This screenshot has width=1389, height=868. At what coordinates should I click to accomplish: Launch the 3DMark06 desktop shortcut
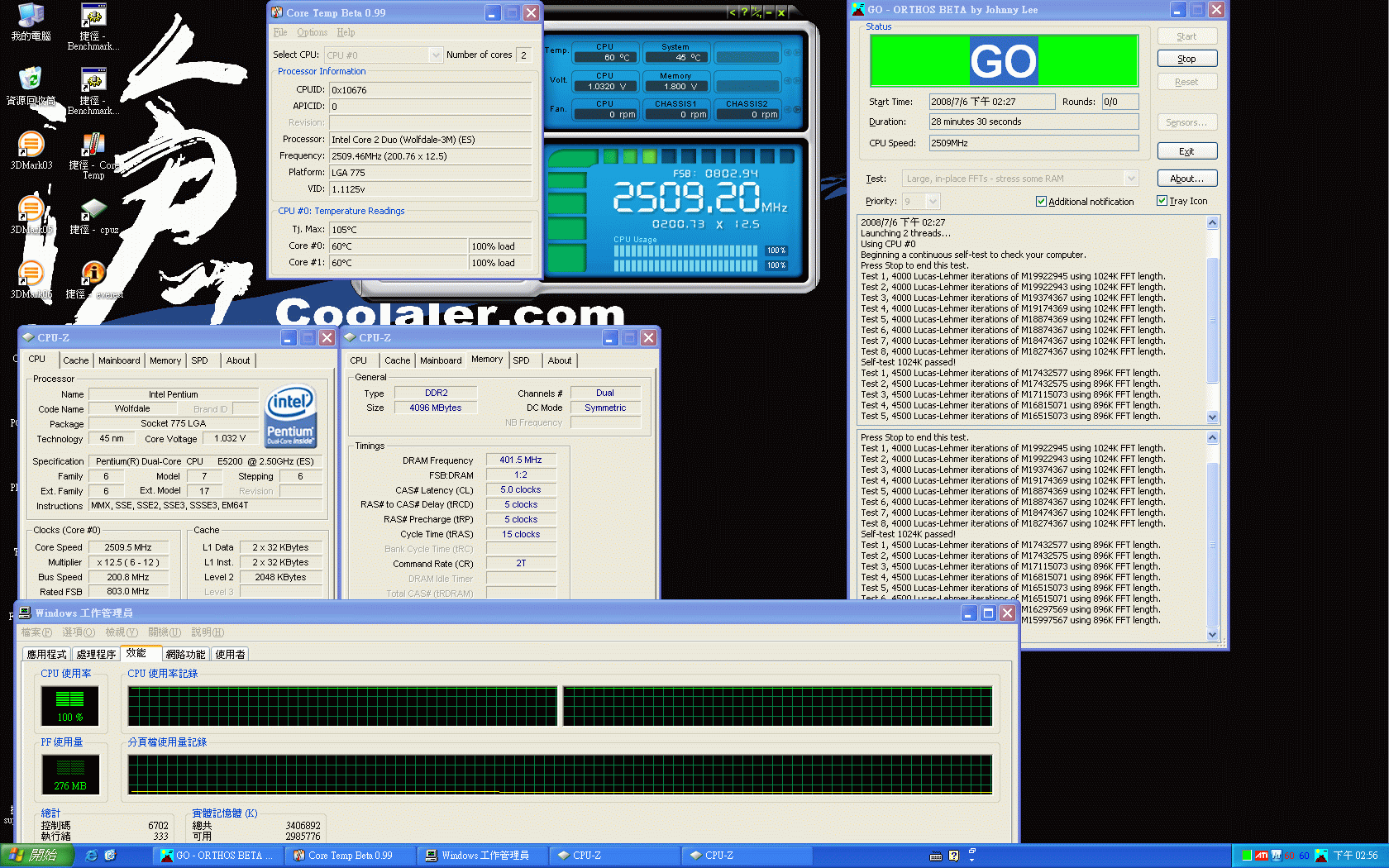pos(31,280)
